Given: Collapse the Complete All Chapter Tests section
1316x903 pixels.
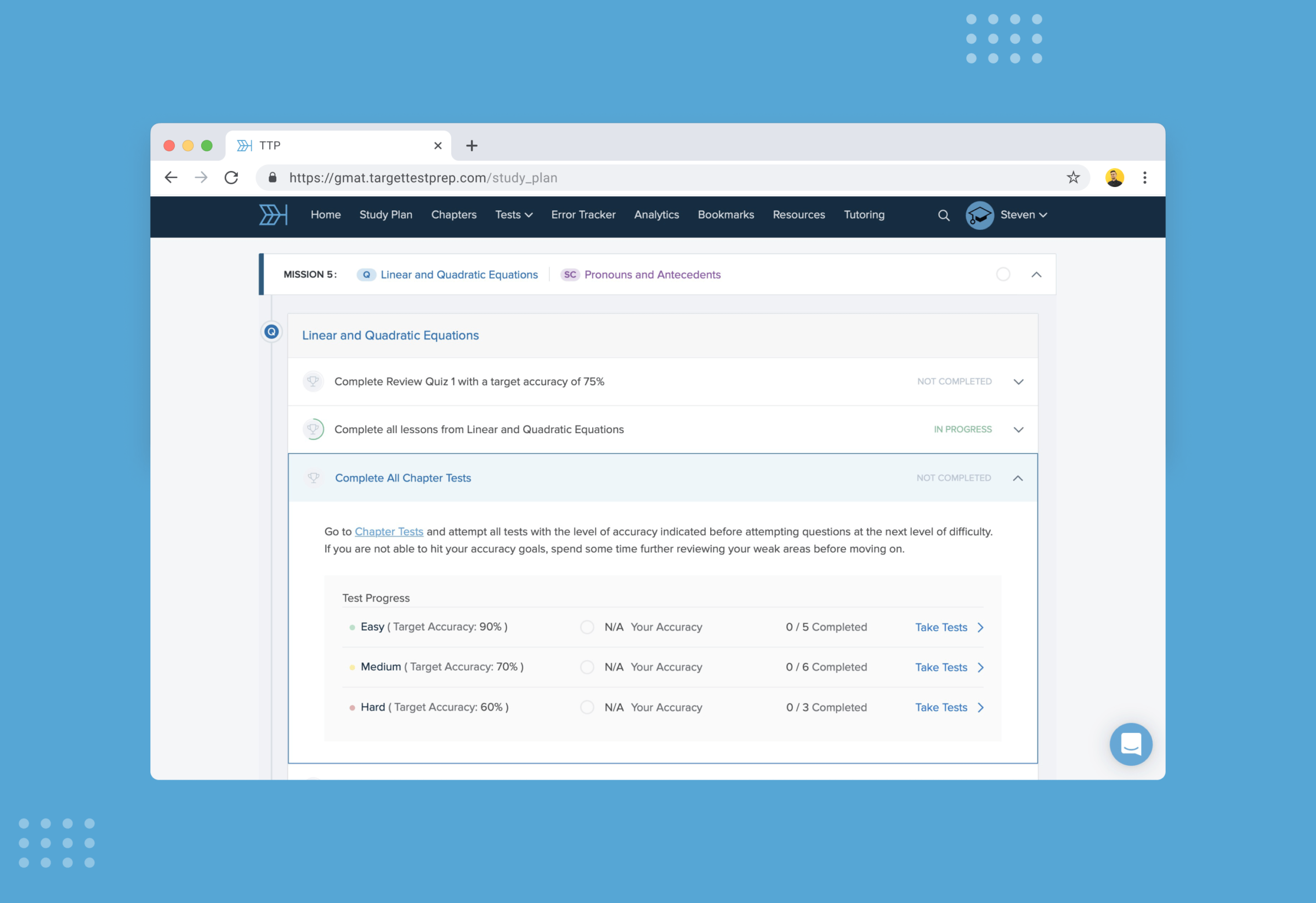Looking at the screenshot, I should pyautogui.click(x=1018, y=479).
